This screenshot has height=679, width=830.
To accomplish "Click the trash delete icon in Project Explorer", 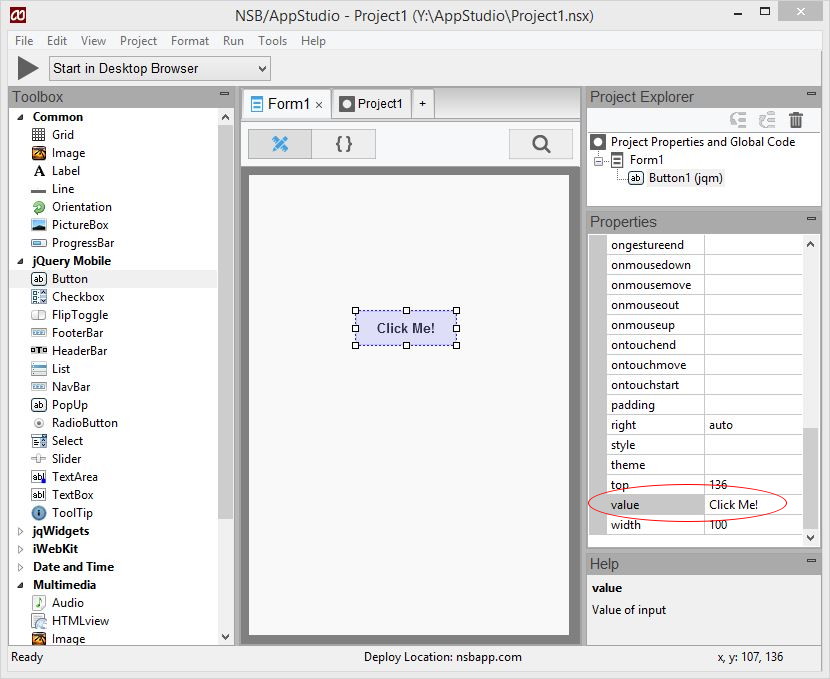I will click(x=796, y=120).
